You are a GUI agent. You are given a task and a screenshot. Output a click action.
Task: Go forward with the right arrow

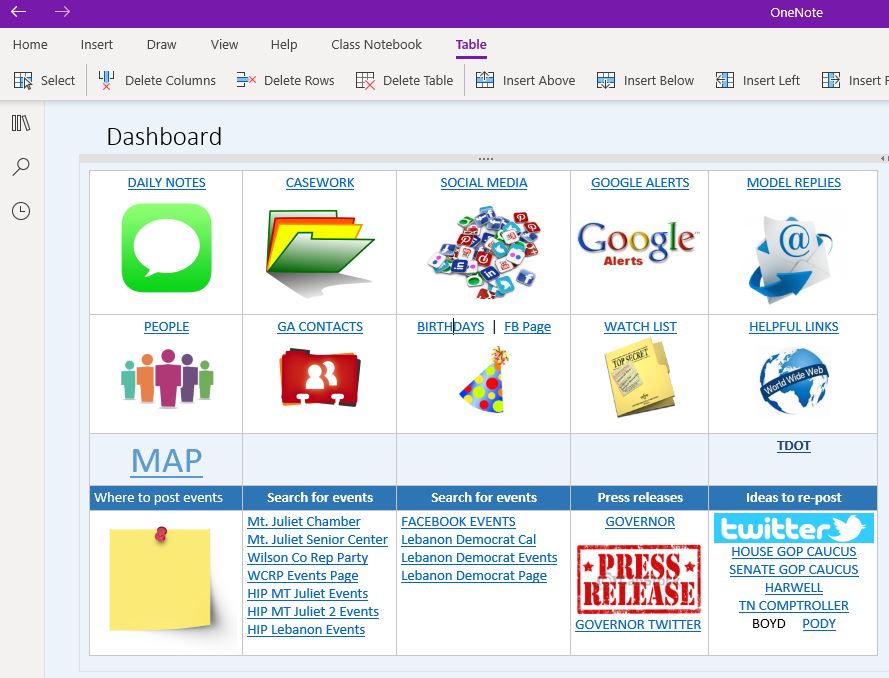click(62, 12)
